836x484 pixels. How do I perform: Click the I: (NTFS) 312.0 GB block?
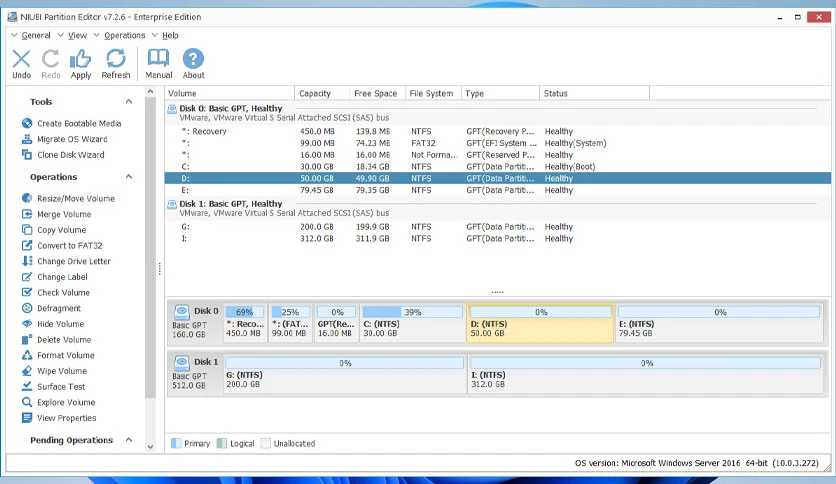coord(645,374)
